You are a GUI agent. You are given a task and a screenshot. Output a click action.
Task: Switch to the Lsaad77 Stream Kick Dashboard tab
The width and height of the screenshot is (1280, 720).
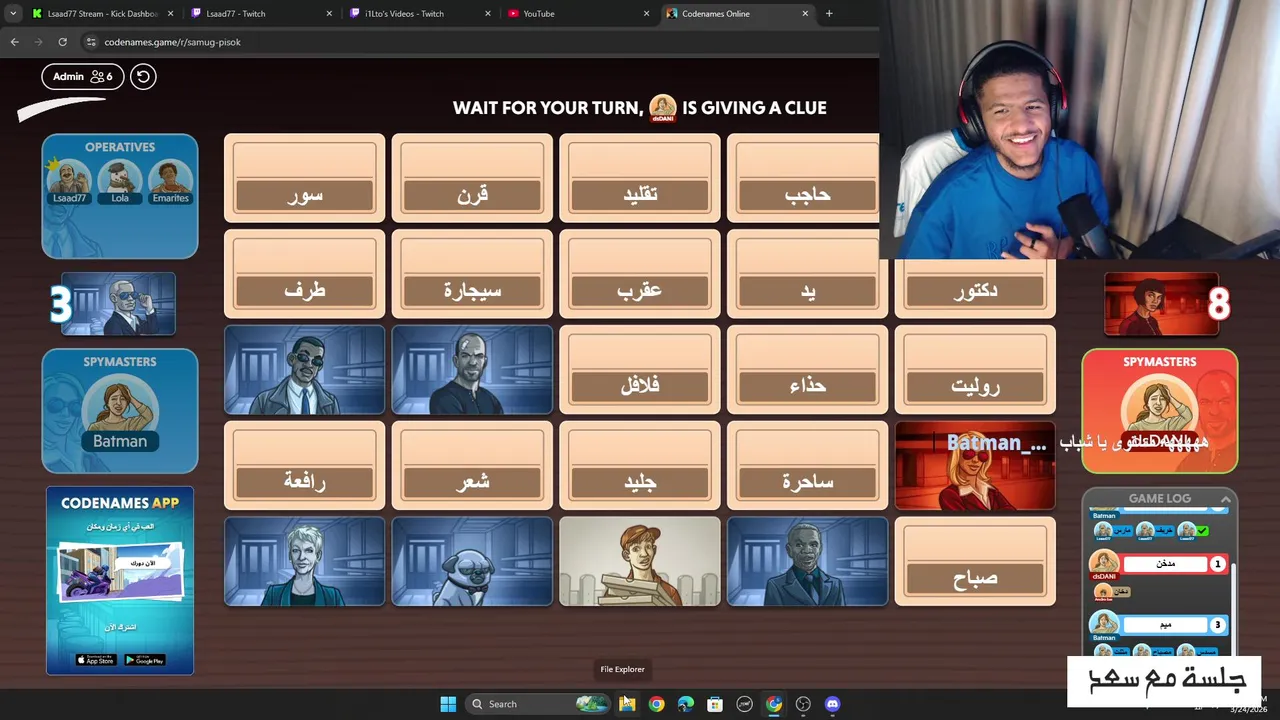coord(103,14)
